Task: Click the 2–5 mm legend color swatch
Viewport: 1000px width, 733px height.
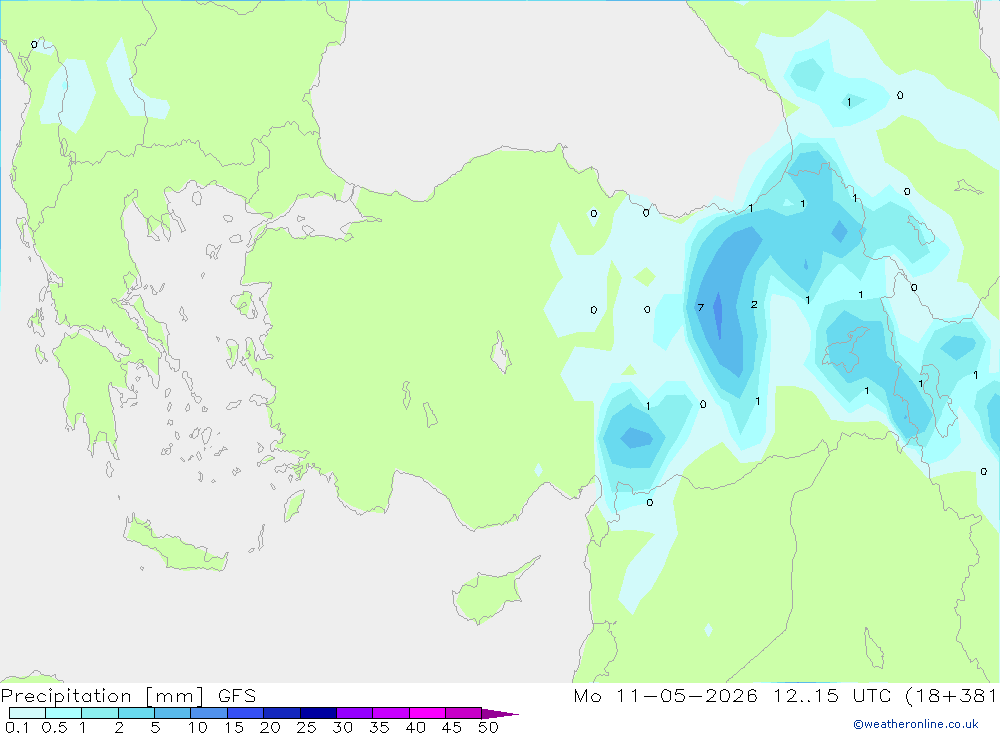Action: [136, 713]
